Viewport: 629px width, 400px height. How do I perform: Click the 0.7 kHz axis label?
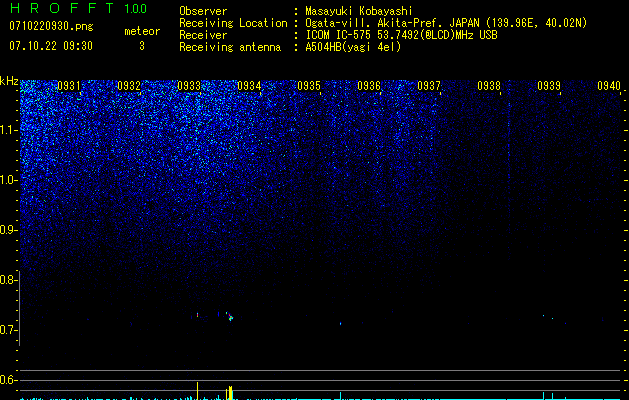pos(8,330)
